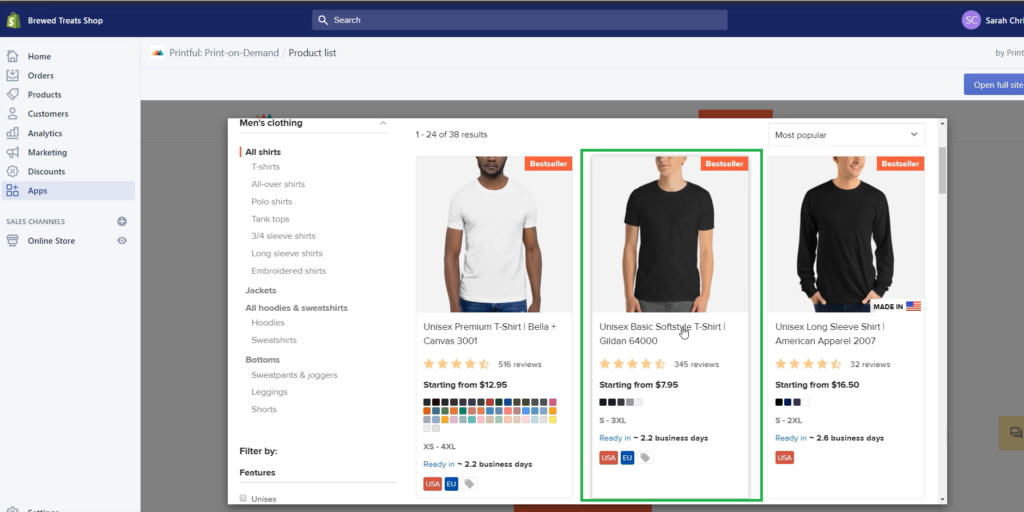1024x512 pixels.
Task: Click the Home house icon
Action: pyautogui.click(x=12, y=56)
